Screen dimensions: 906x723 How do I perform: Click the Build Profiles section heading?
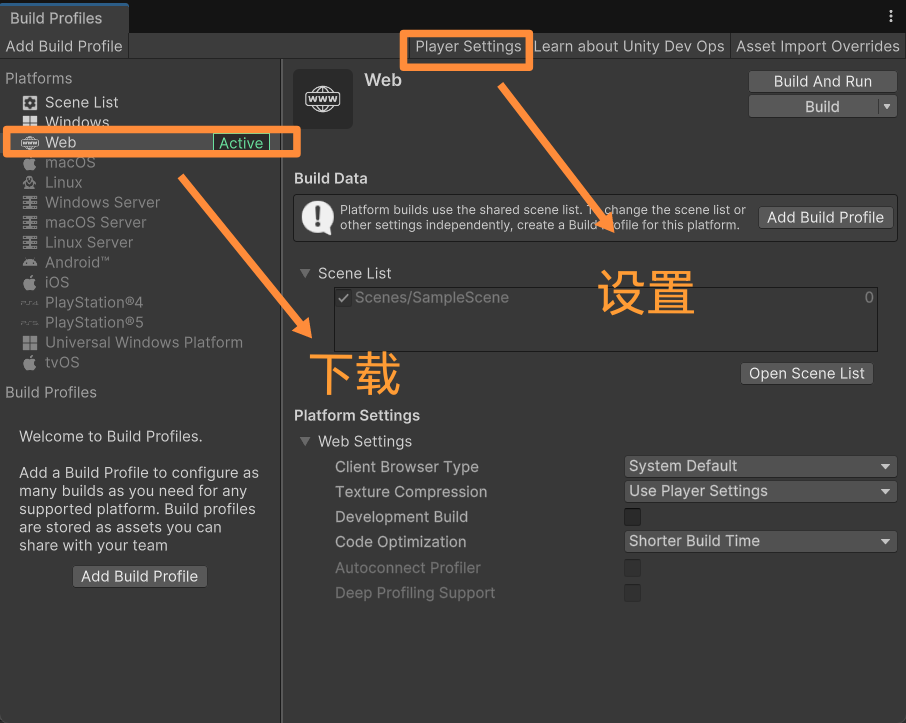point(51,393)
